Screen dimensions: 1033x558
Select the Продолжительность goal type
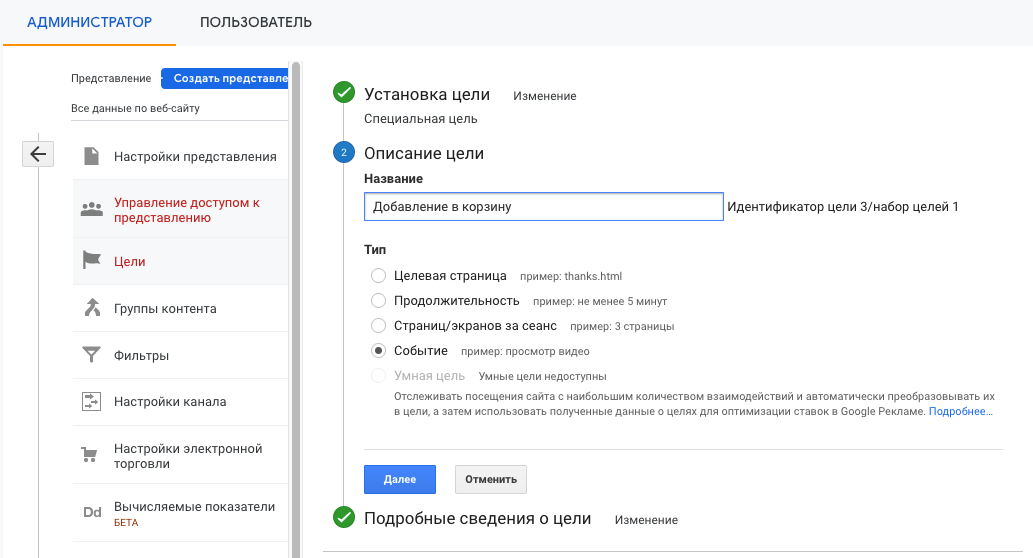(378, 300)
